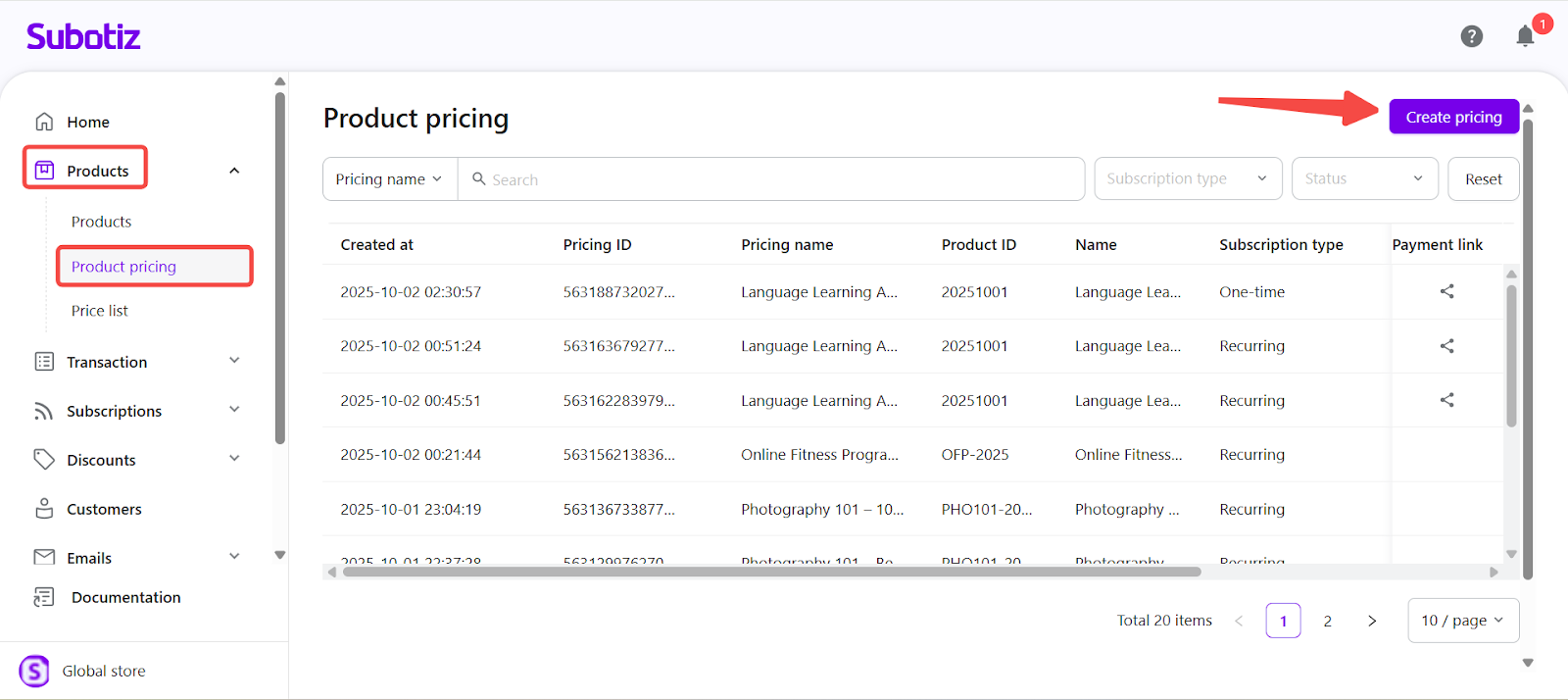This screenshot has width=1568, height=700.
Task: Open the Pricing name search field selector
Action: click(389, 179)
